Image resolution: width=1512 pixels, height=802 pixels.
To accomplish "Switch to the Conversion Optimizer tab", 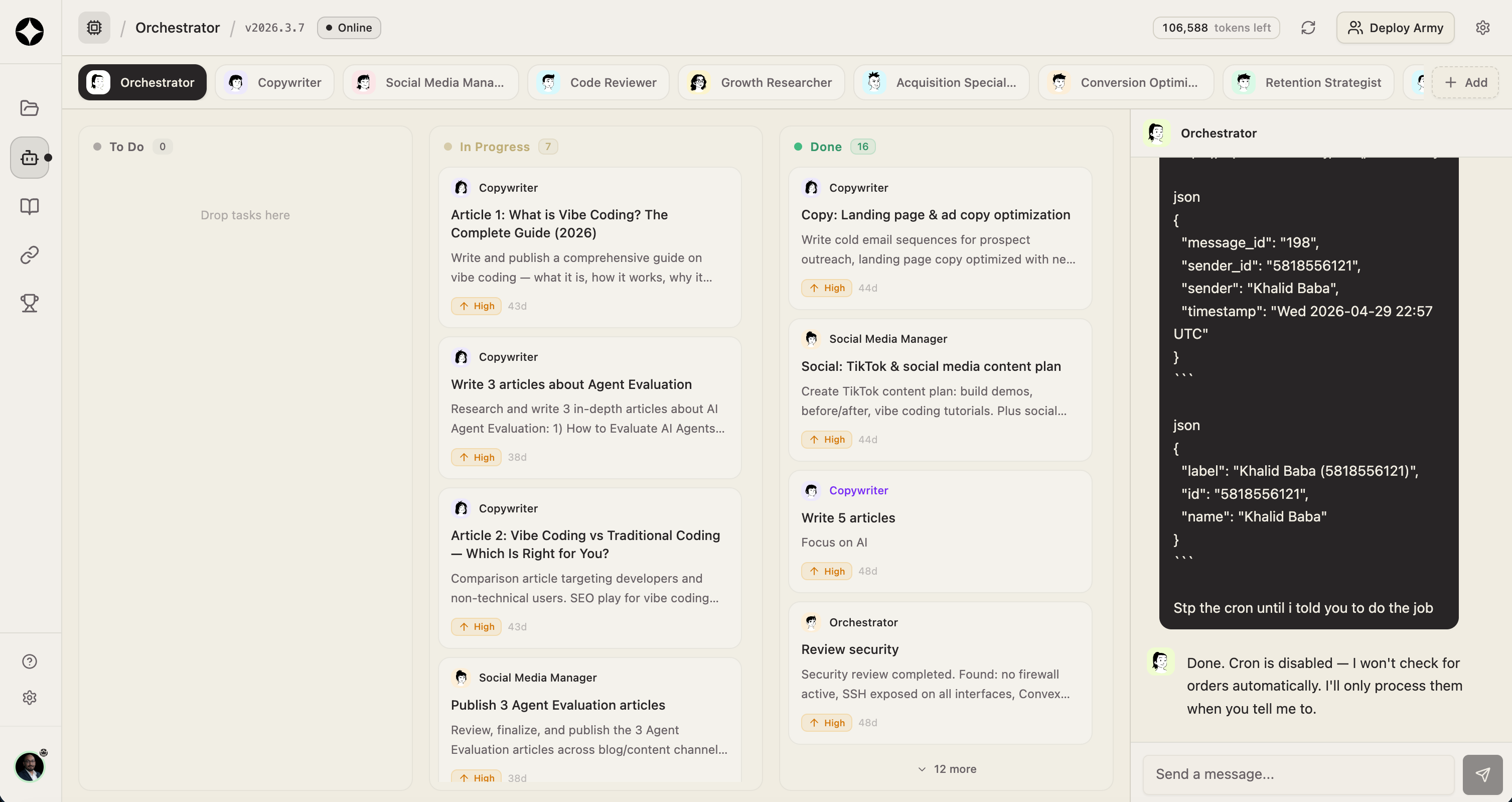I will (x=1126, y=82).
